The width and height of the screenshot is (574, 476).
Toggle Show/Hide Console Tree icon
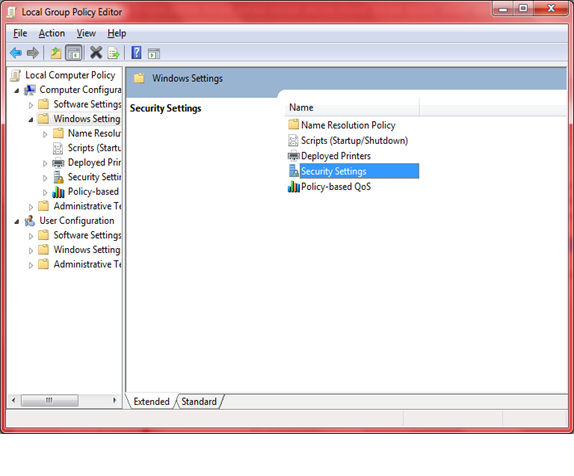[x=74, y=53]
